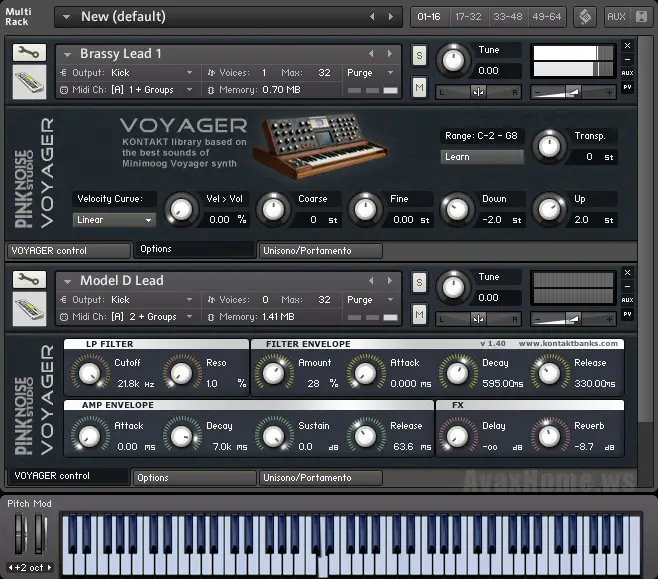
Task: Click the Filter Envelope Decay knob
Action: point(457,373)
